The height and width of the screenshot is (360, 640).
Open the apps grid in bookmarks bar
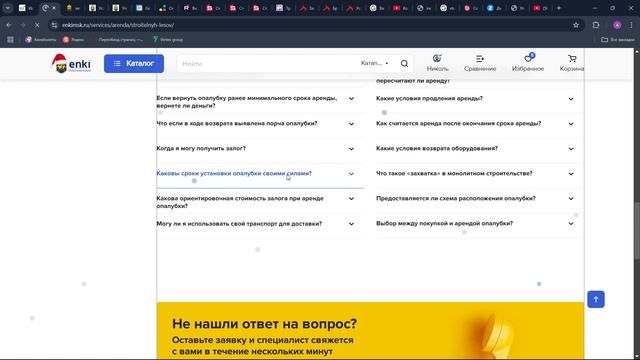pos(10,40)
